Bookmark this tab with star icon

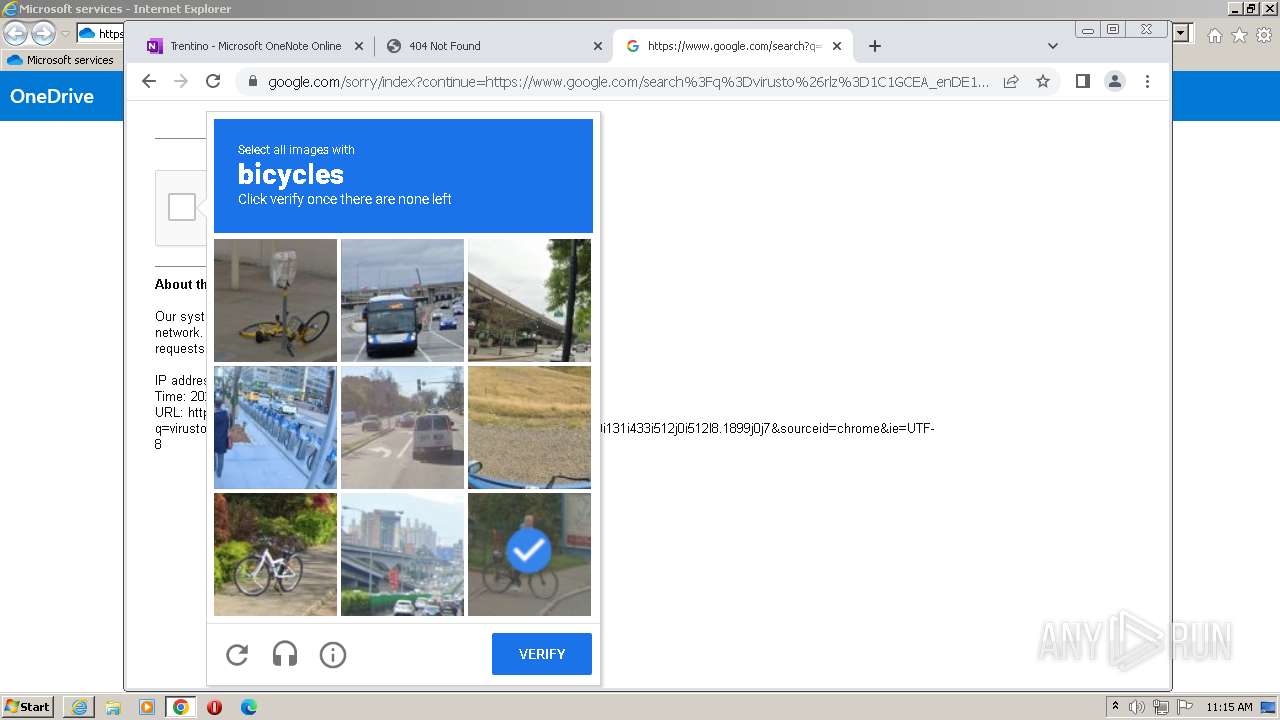1043,82
